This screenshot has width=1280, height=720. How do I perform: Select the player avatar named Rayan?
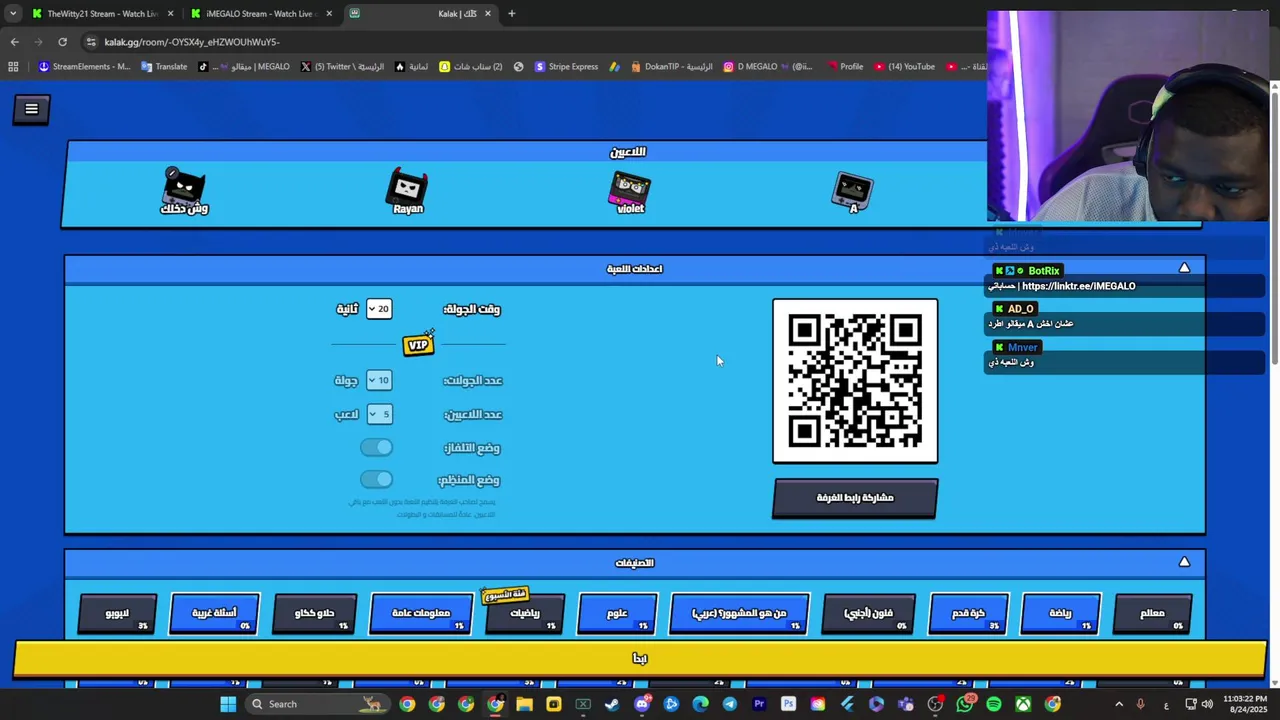408,192
